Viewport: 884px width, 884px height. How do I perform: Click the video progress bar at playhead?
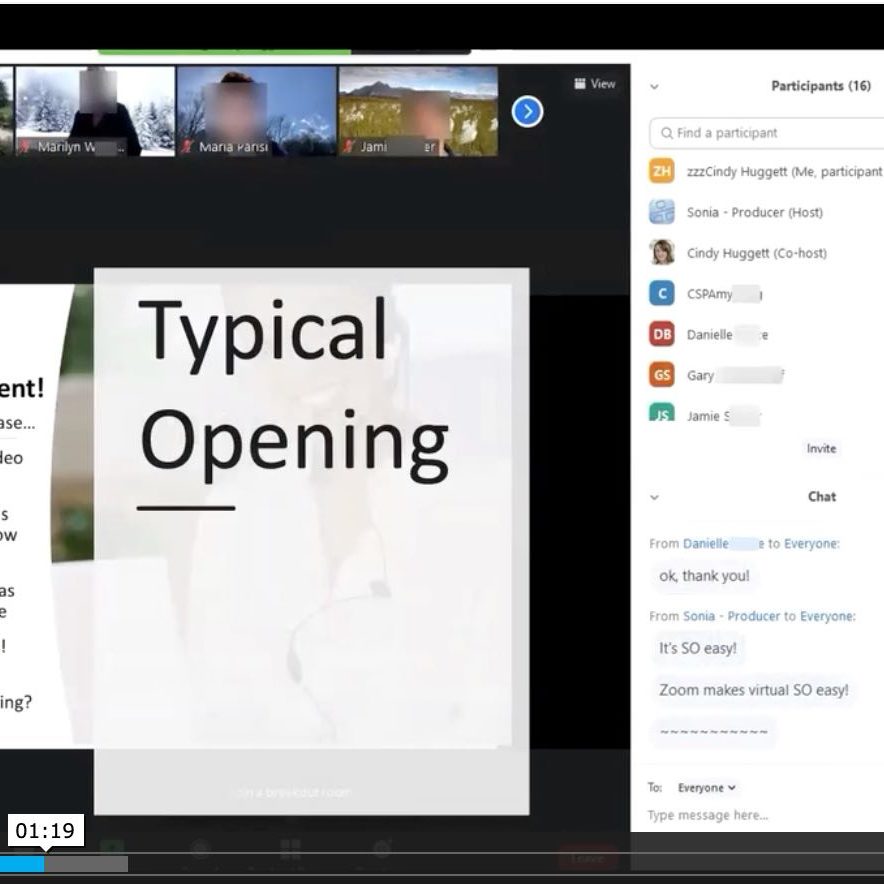44,863
